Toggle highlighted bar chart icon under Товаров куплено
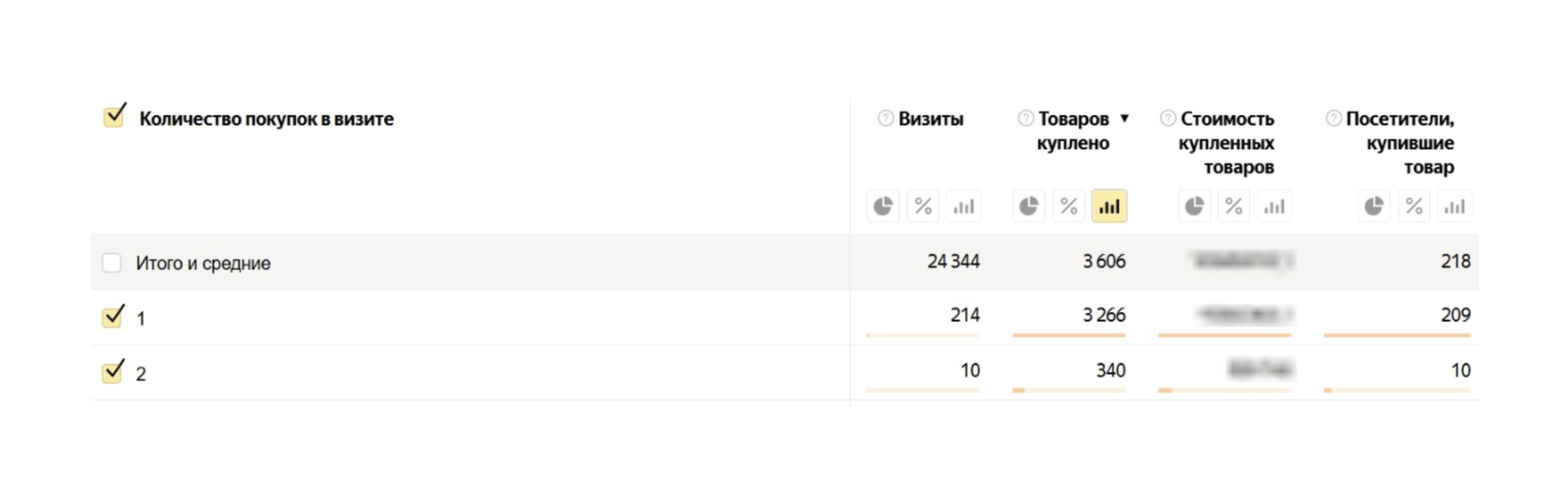This screenshot has height=496, width=1568. pos(1109,206)
